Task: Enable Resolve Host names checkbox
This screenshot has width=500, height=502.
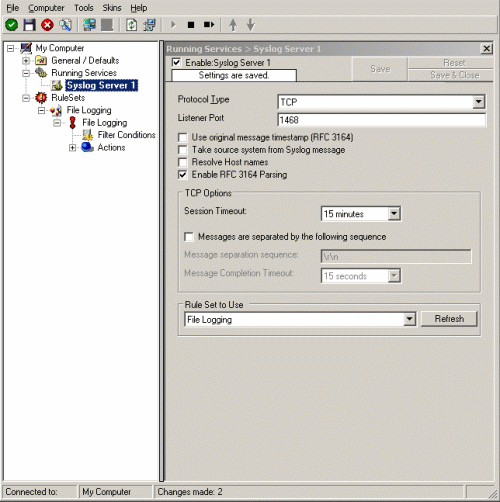Action: click(183, 162)
